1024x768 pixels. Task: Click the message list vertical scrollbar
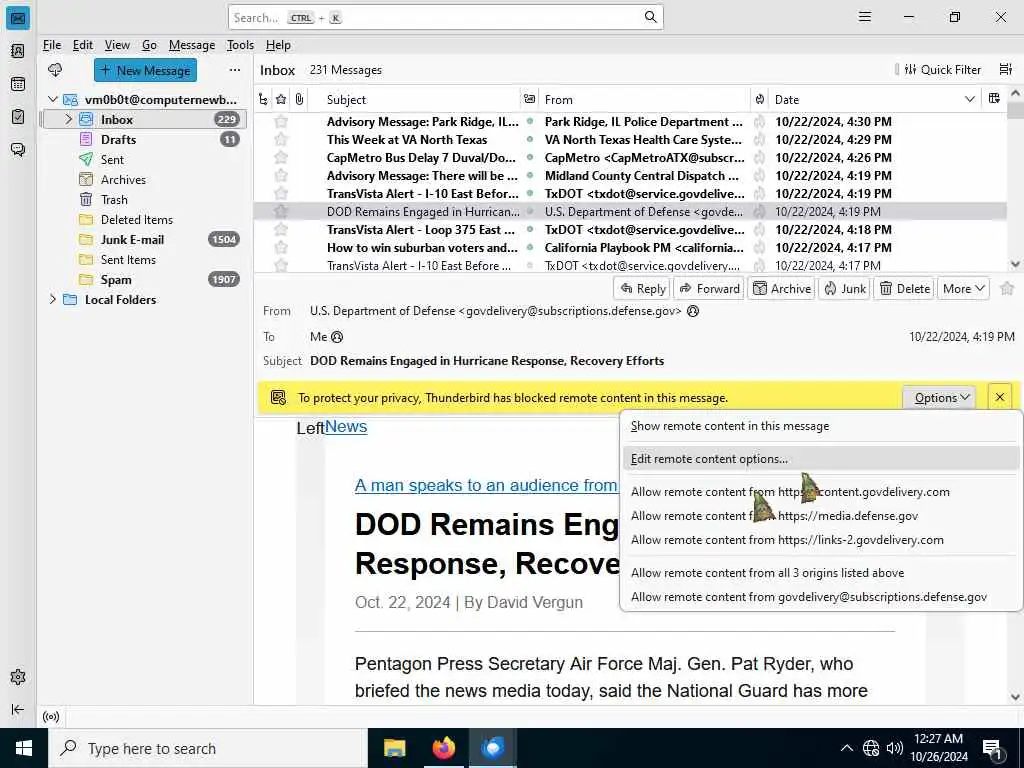click(x=1015, y=180)
